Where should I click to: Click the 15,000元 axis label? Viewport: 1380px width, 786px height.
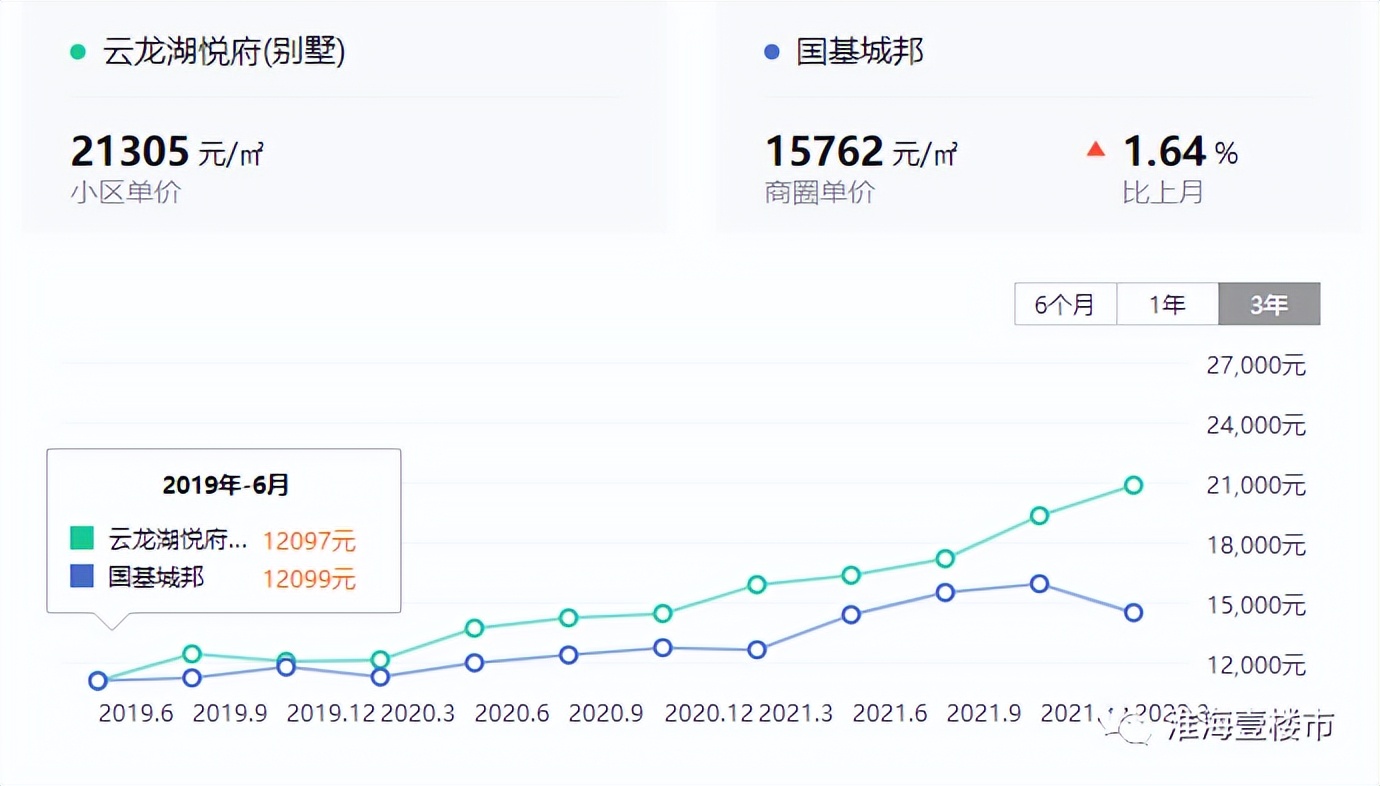click(1256, 606)
